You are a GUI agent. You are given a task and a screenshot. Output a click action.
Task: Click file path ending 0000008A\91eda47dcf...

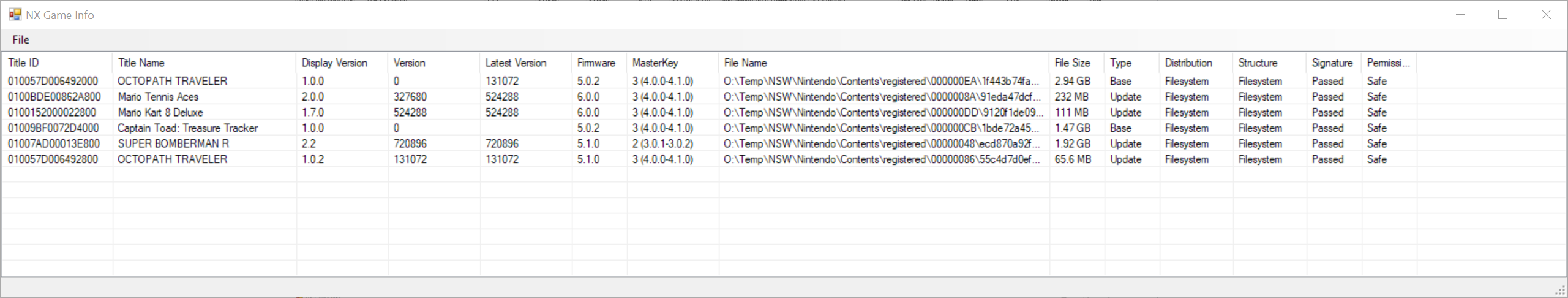click(x=882, y=97)
